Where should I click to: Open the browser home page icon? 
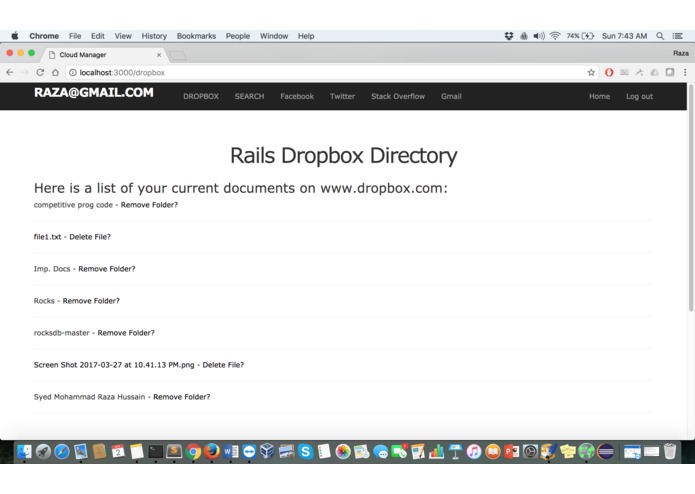click(55, 72)
